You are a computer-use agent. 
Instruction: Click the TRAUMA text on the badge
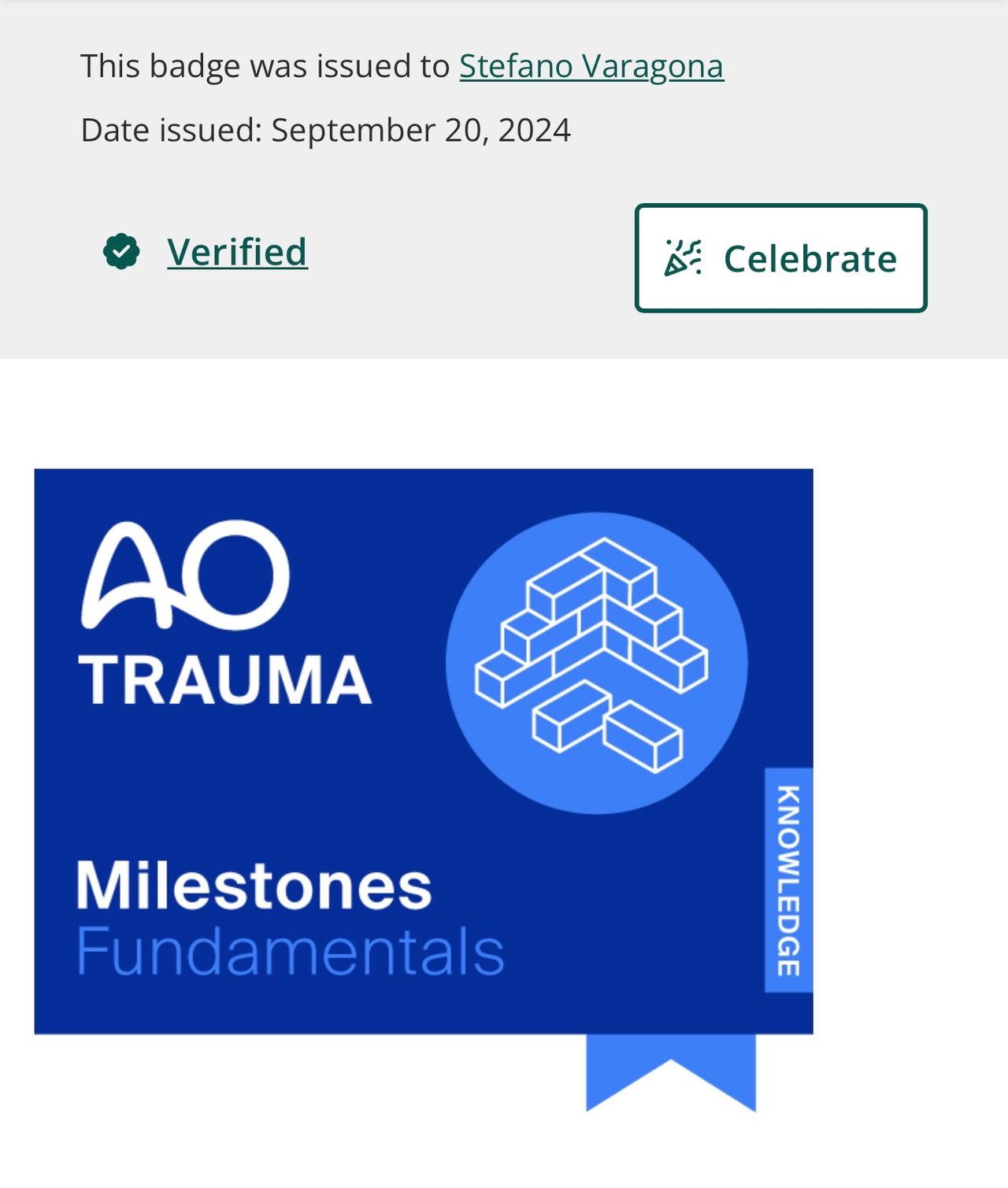pos(224,680)
